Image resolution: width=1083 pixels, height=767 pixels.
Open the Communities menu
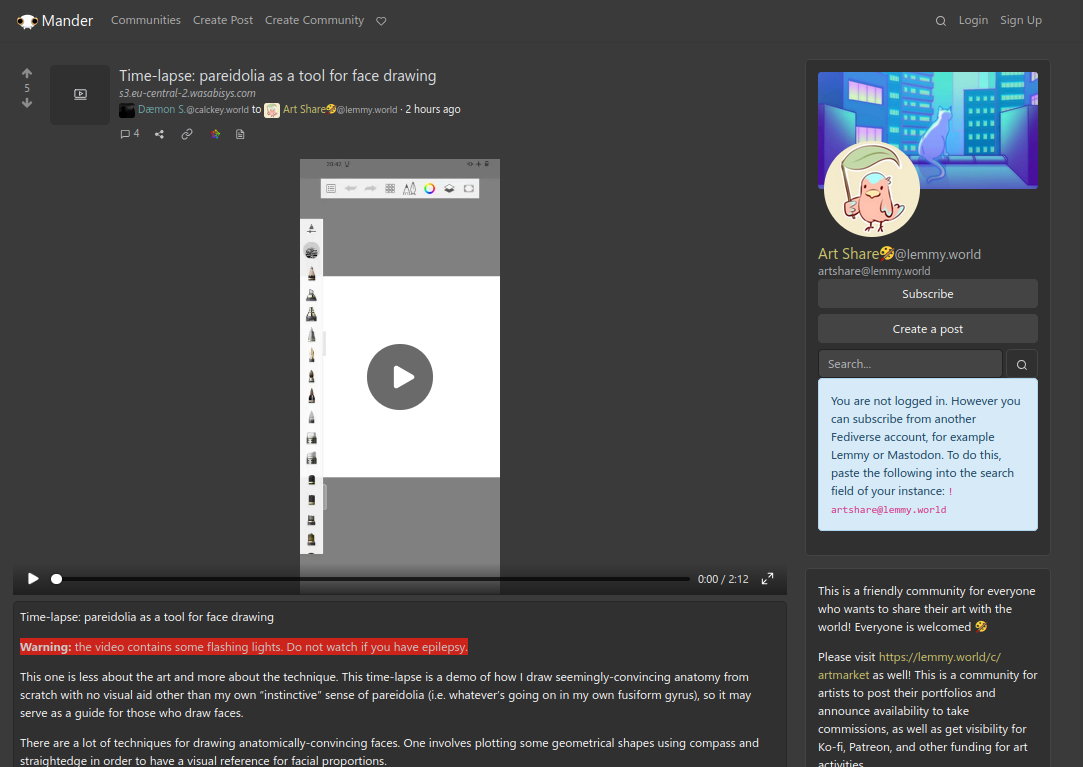(145, 19)
